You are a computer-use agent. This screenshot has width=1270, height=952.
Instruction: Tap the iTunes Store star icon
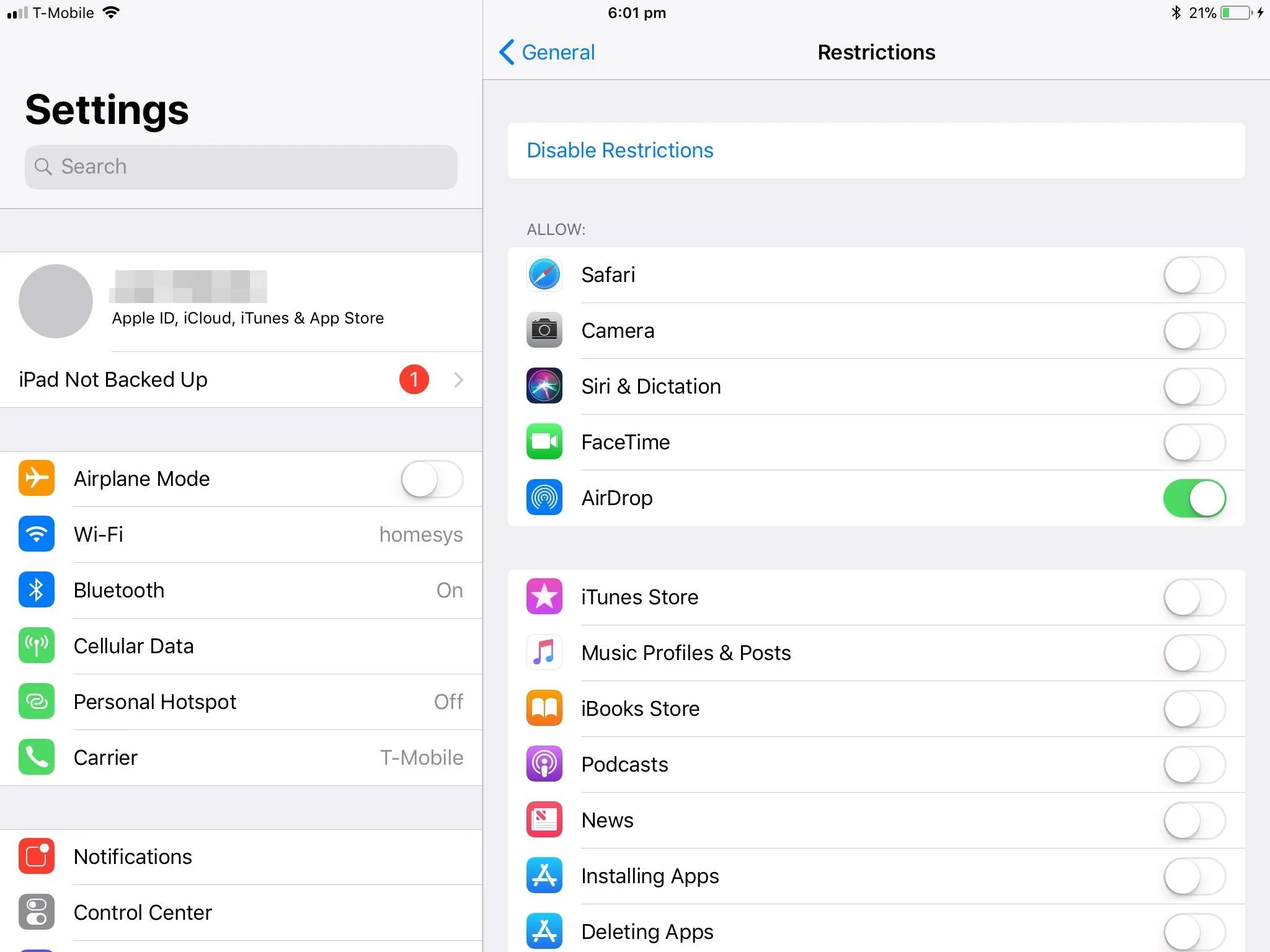544,597
